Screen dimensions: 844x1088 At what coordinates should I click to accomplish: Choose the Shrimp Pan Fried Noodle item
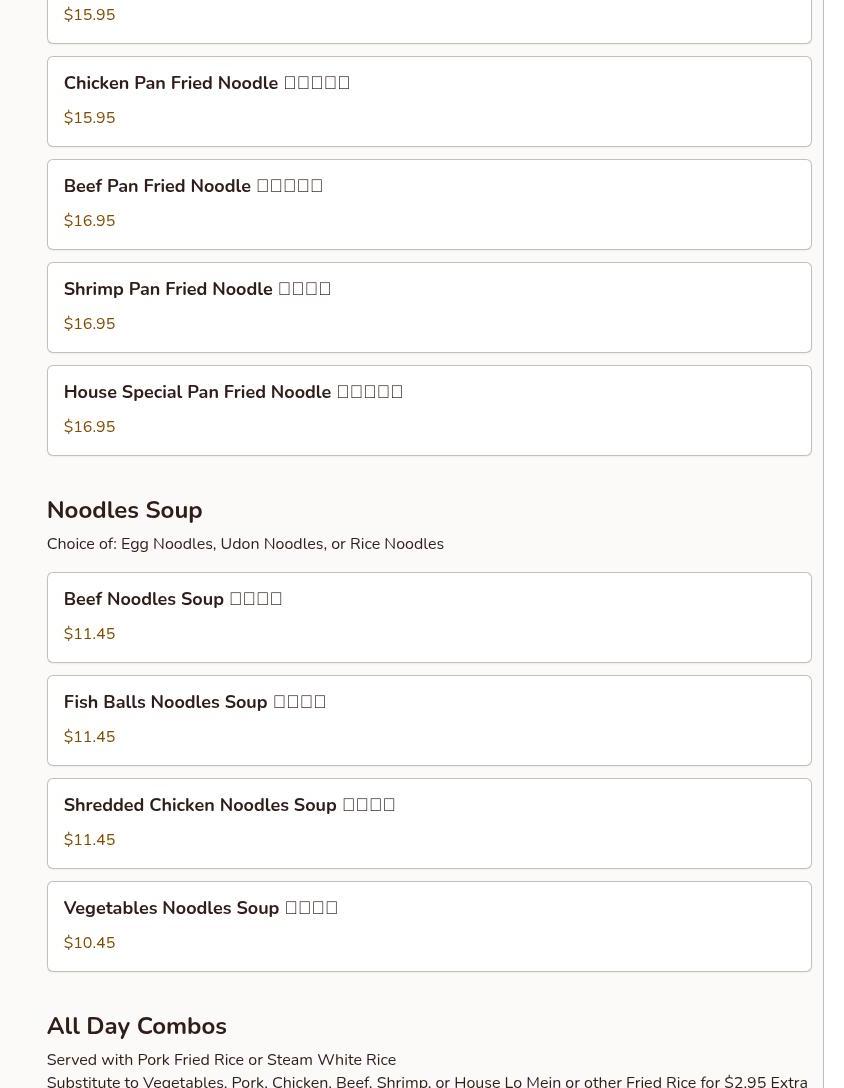click(428, 307)
